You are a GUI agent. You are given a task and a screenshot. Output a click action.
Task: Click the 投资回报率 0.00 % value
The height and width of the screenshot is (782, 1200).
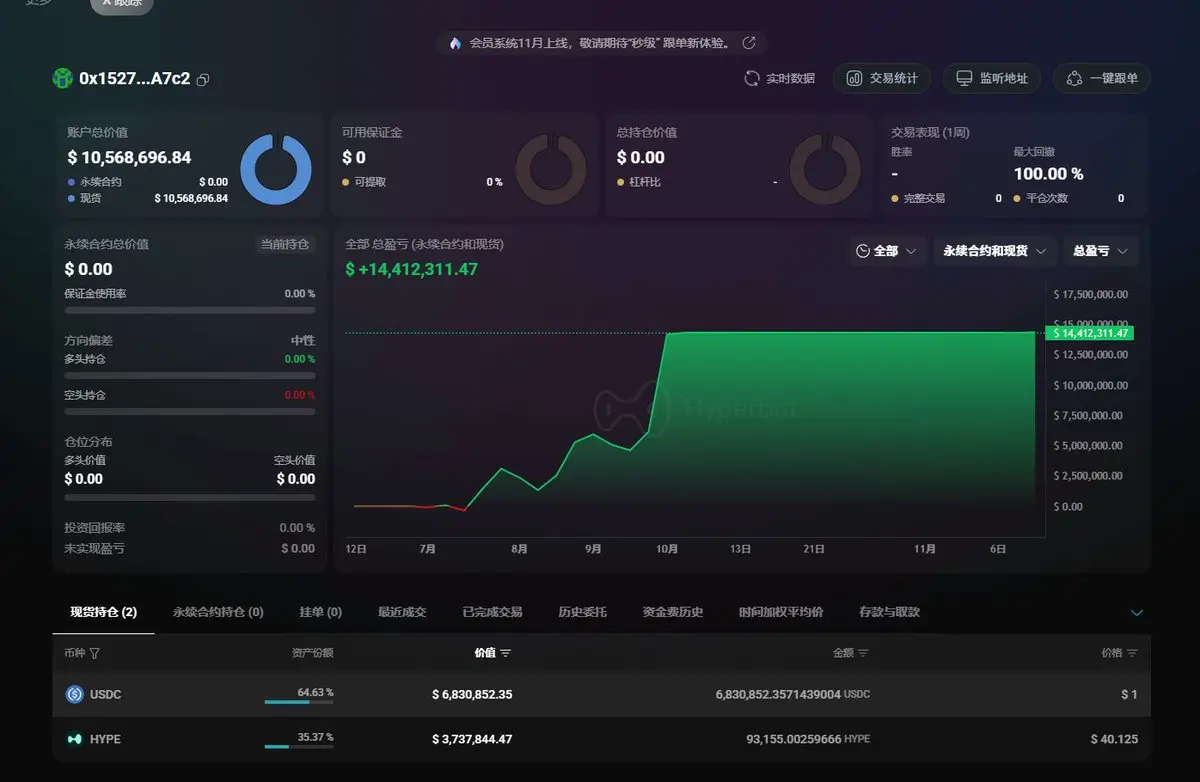point(297,528)
